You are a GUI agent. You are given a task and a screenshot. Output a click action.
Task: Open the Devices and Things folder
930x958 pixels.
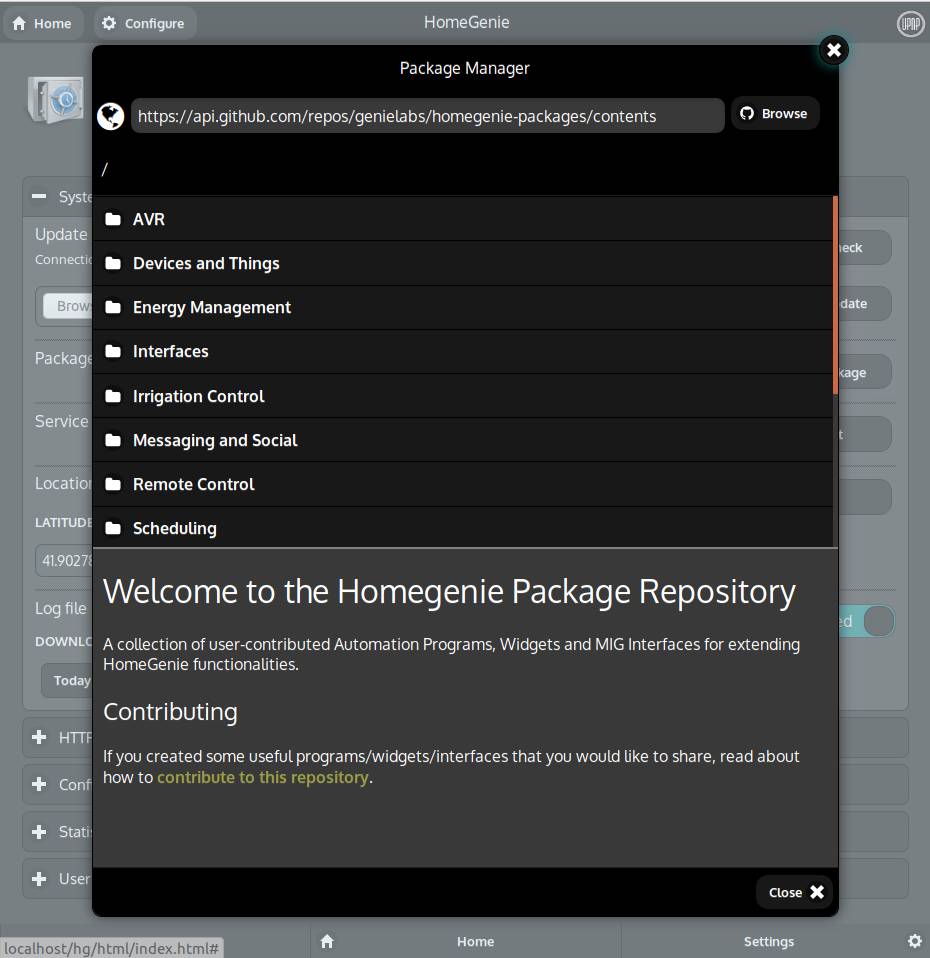click(x=463, y=263)
